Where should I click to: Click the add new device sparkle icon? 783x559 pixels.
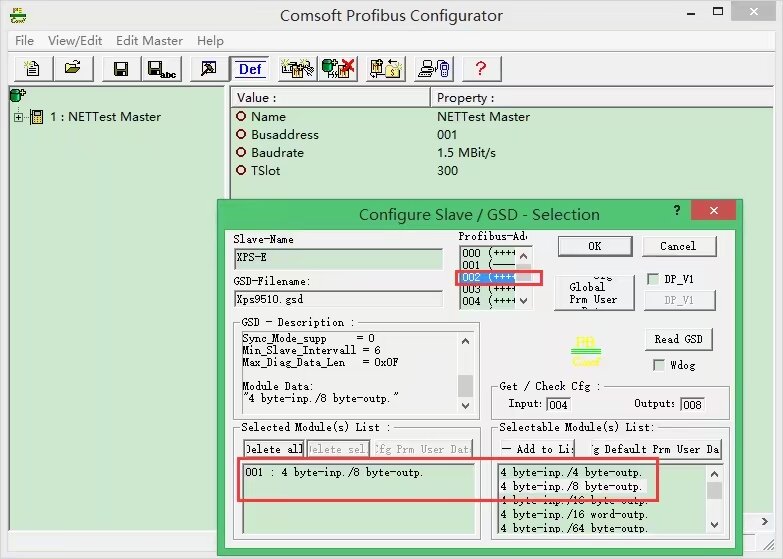[x=298, y=68]
